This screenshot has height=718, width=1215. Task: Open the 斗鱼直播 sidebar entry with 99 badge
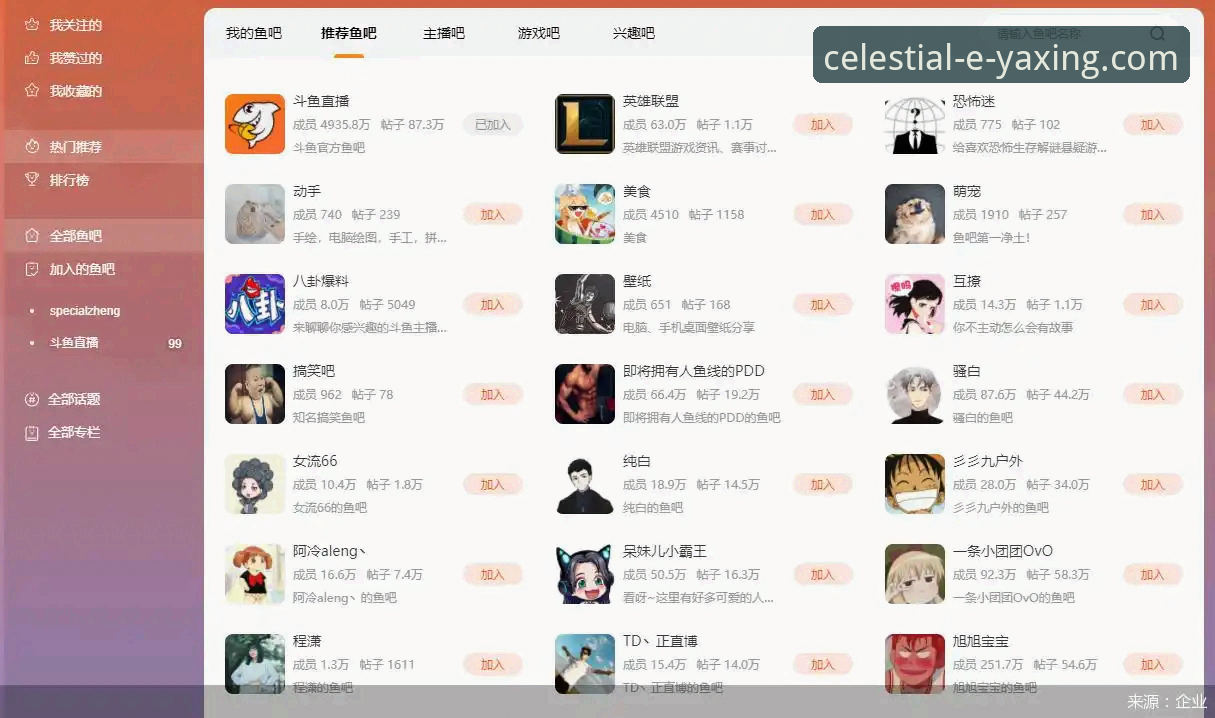(104, 343)
